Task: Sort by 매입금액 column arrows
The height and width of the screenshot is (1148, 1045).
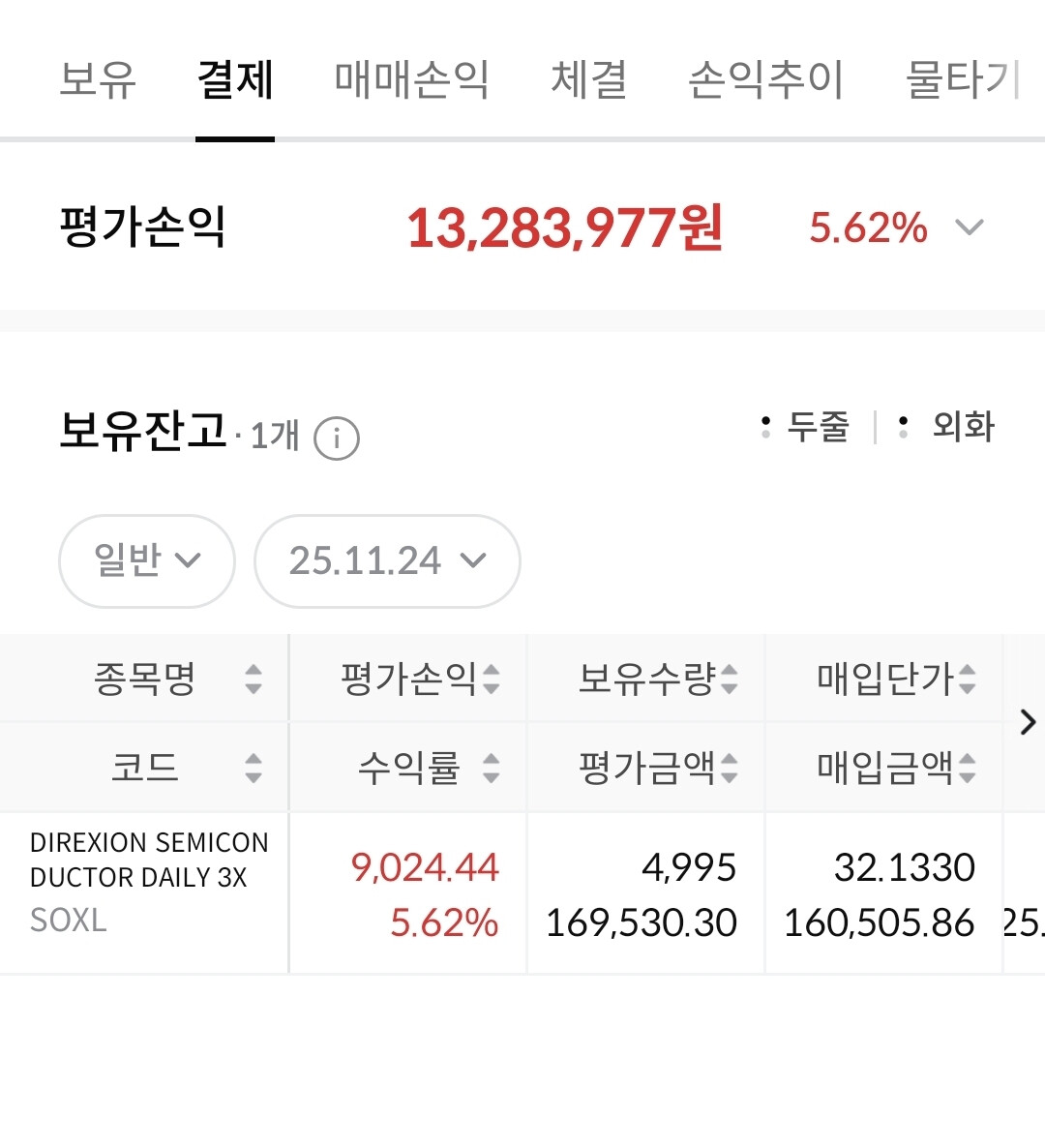Action: click(967, 768)
